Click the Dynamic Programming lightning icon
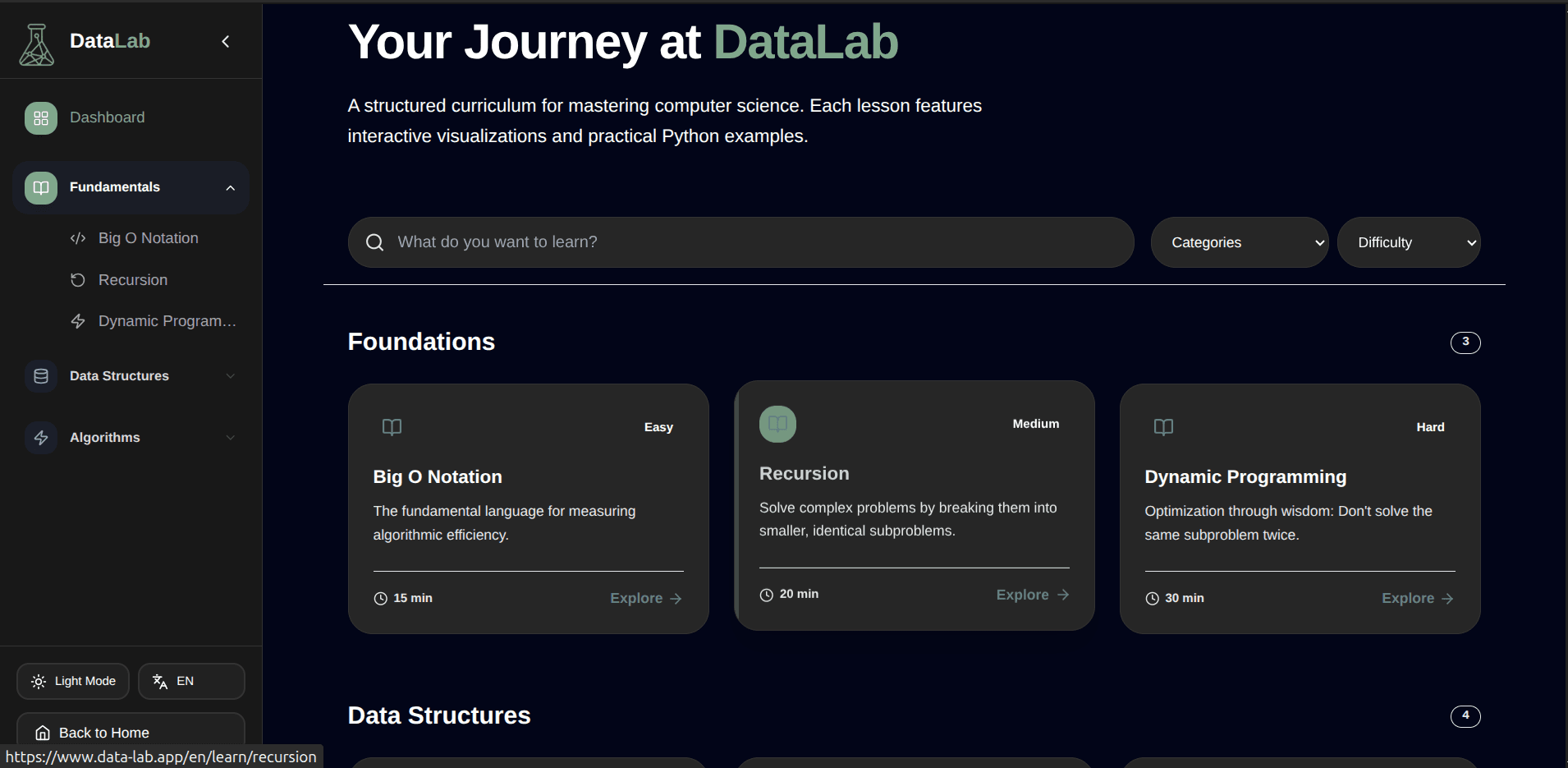The height and width of the screenshot is (768, 1568). coord(78,321)
